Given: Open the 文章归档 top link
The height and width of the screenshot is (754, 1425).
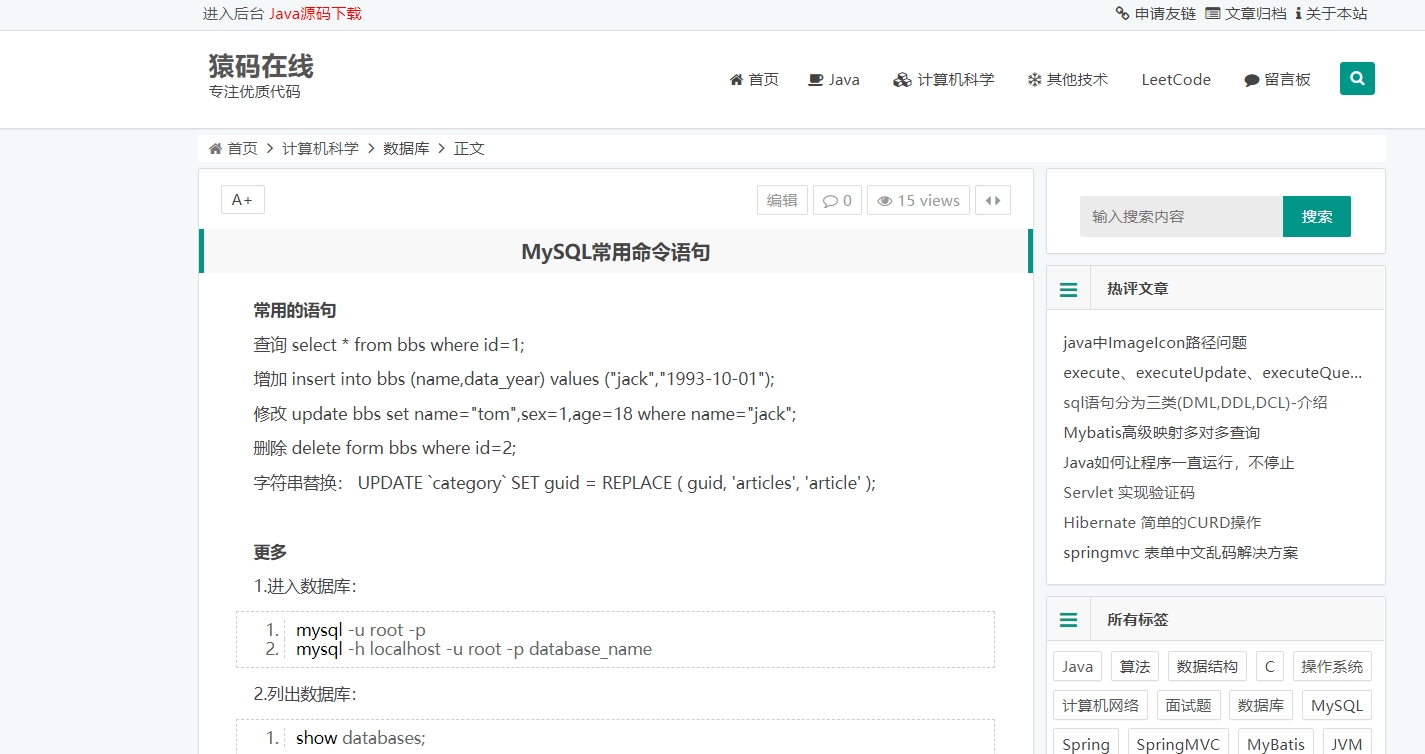Looking at the screenshot, I should click(1246, 14).
